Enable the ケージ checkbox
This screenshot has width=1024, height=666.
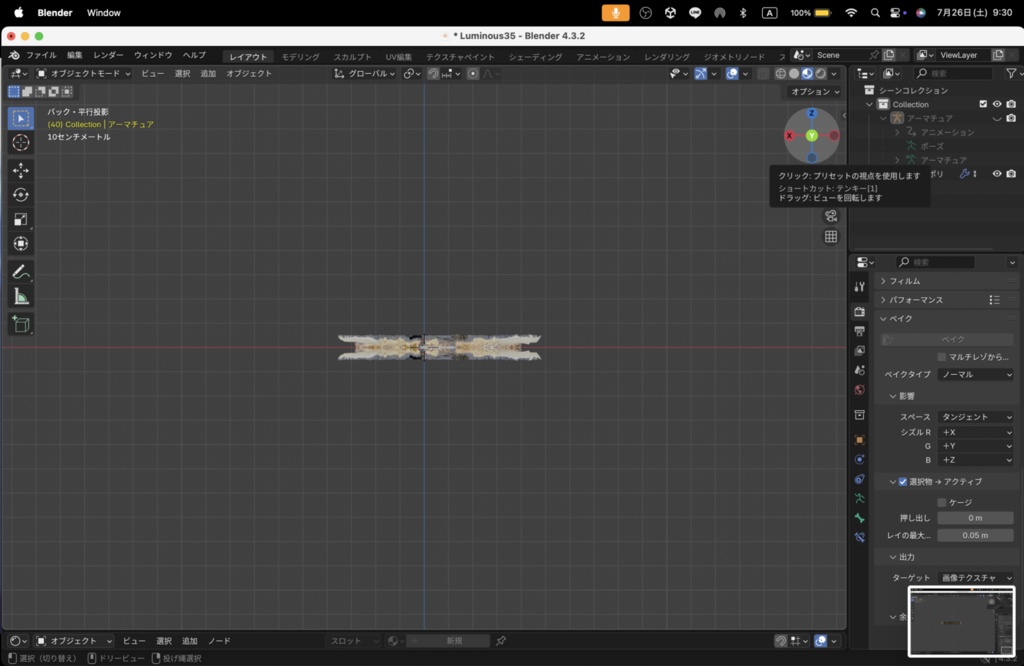tap(942, 502)
